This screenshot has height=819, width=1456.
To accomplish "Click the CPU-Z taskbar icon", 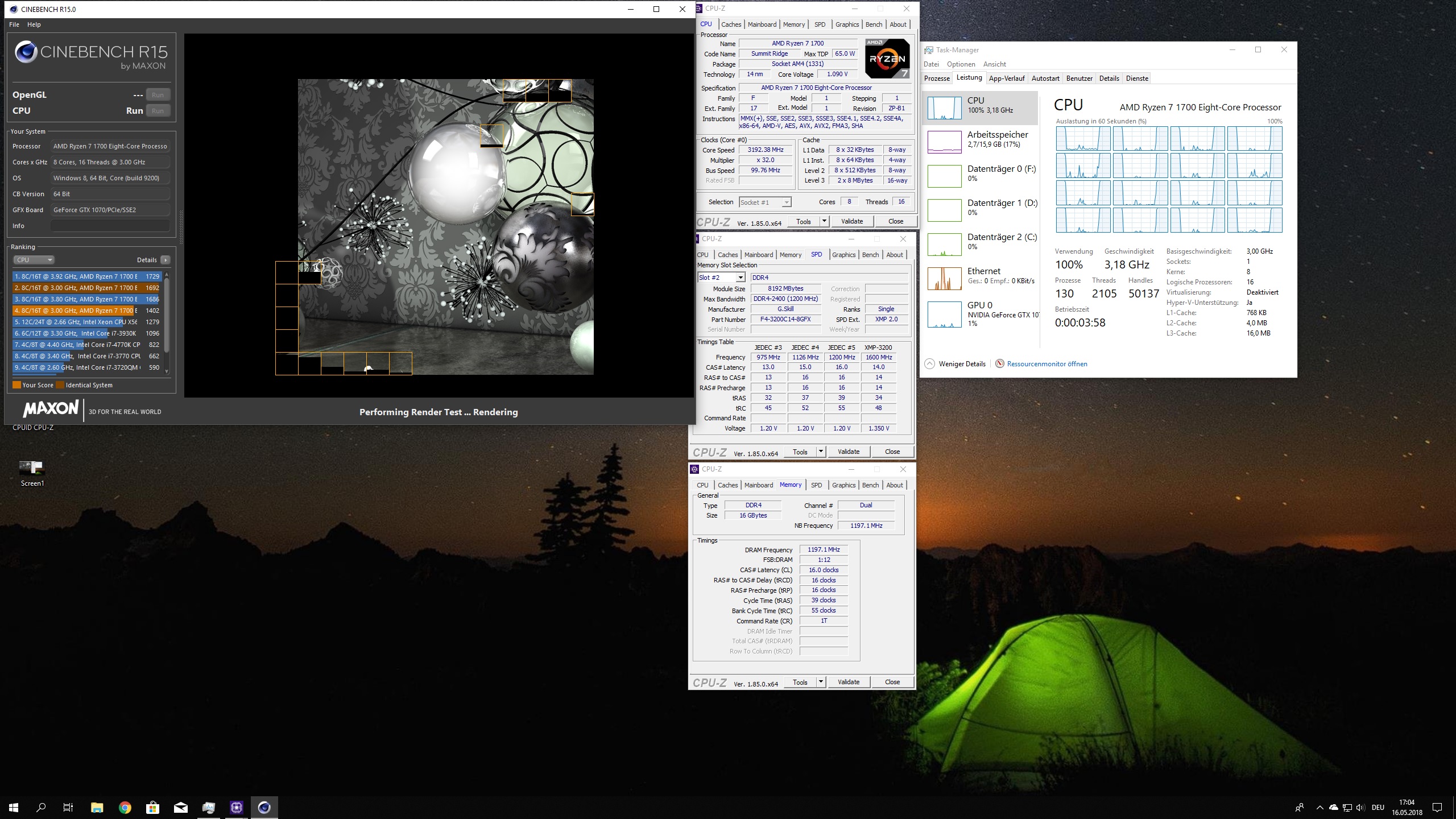I will 237,807.
